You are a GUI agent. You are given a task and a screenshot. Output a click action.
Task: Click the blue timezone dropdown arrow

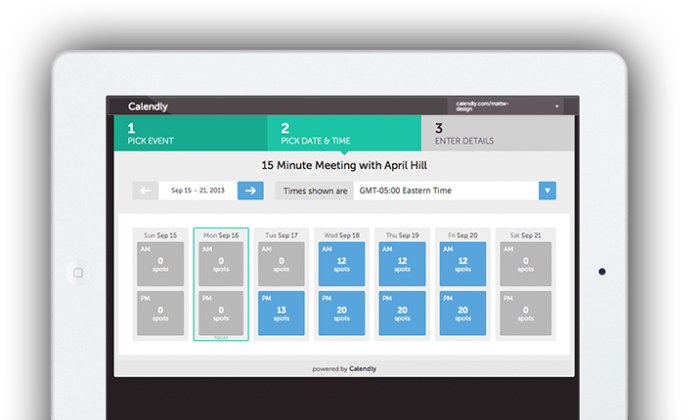tap(547, 191)
